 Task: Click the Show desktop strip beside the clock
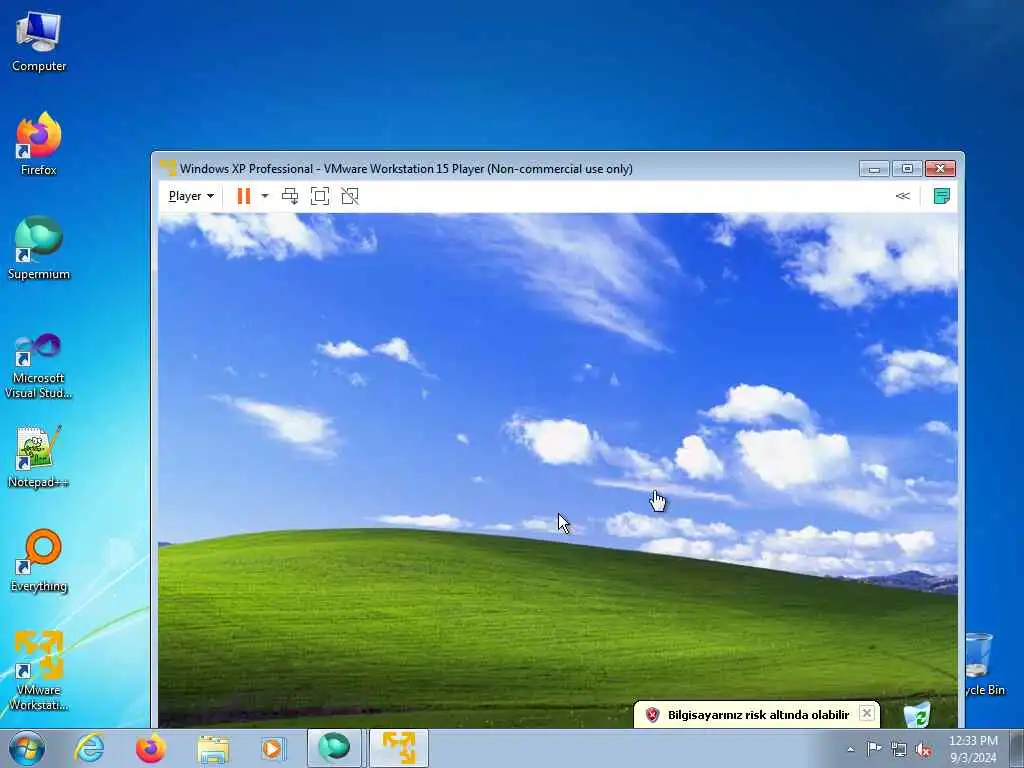click(x=1017, y=748)
